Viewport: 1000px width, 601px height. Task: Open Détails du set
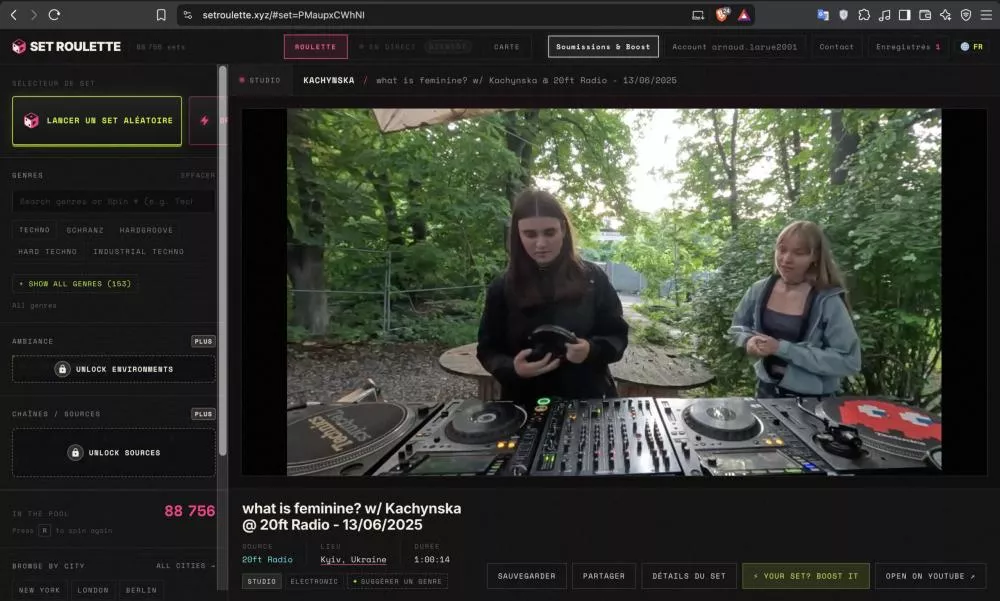(x=689, y=576)
